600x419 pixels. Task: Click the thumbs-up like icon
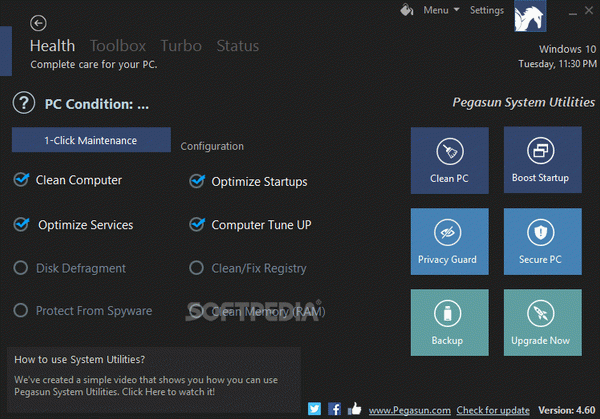pos(355,409)
